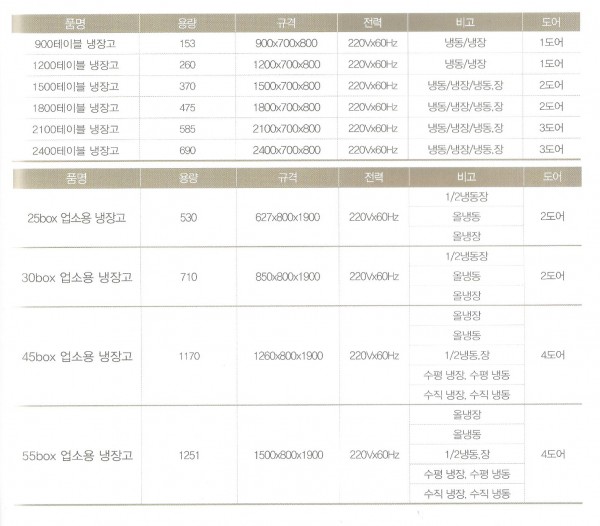Click the 도어 header in top table
This screenshot has height=526, width=600.
click(x=551, y=22)
